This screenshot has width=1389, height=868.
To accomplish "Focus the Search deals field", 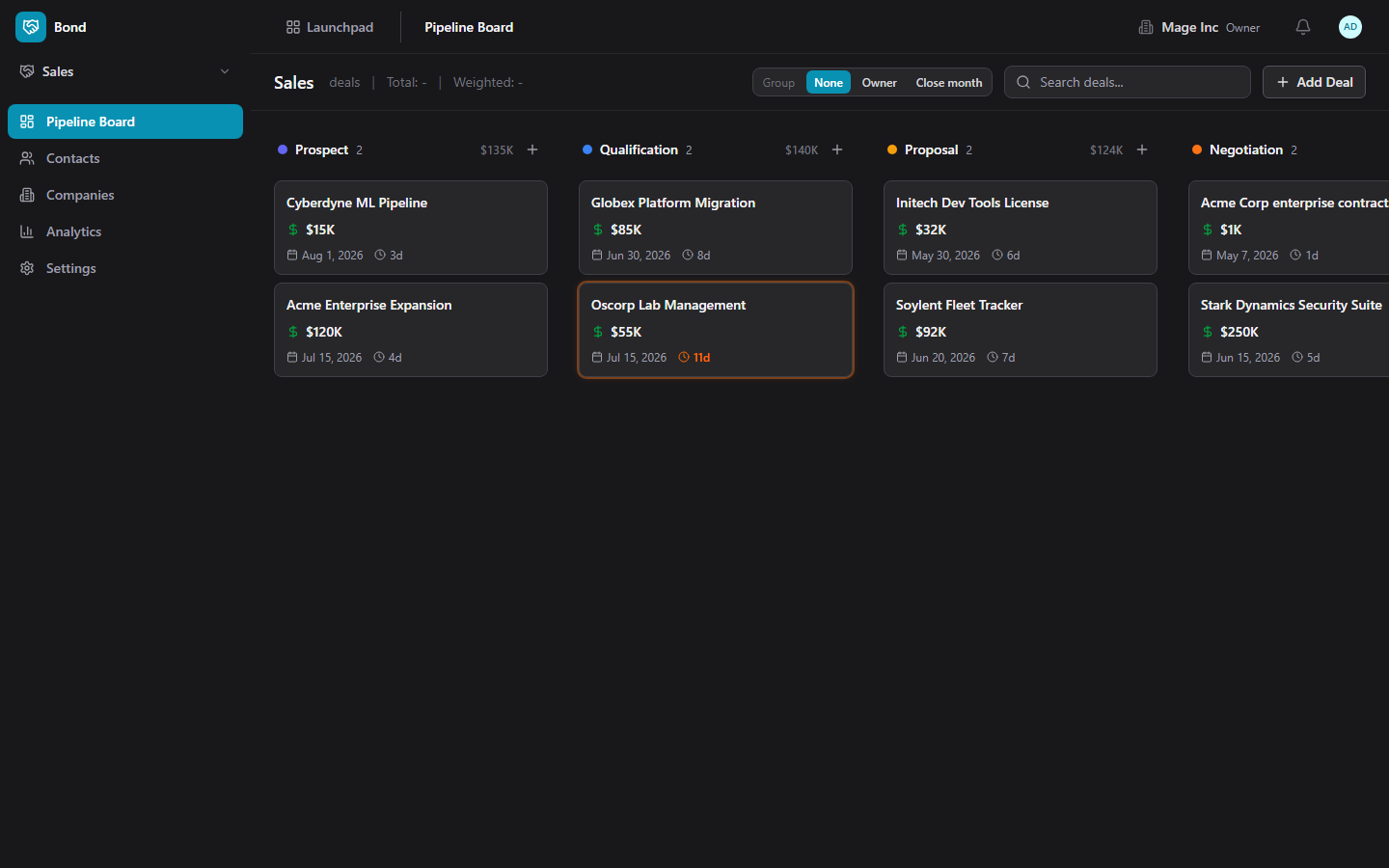I will tap(1138, 82).
